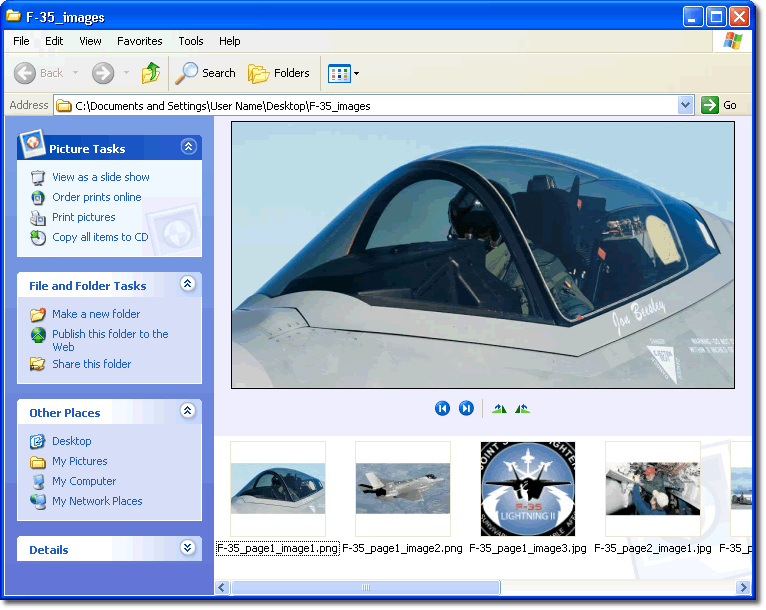Advance to next image in filmstrip
766x610 pixels.
(466, 408)
